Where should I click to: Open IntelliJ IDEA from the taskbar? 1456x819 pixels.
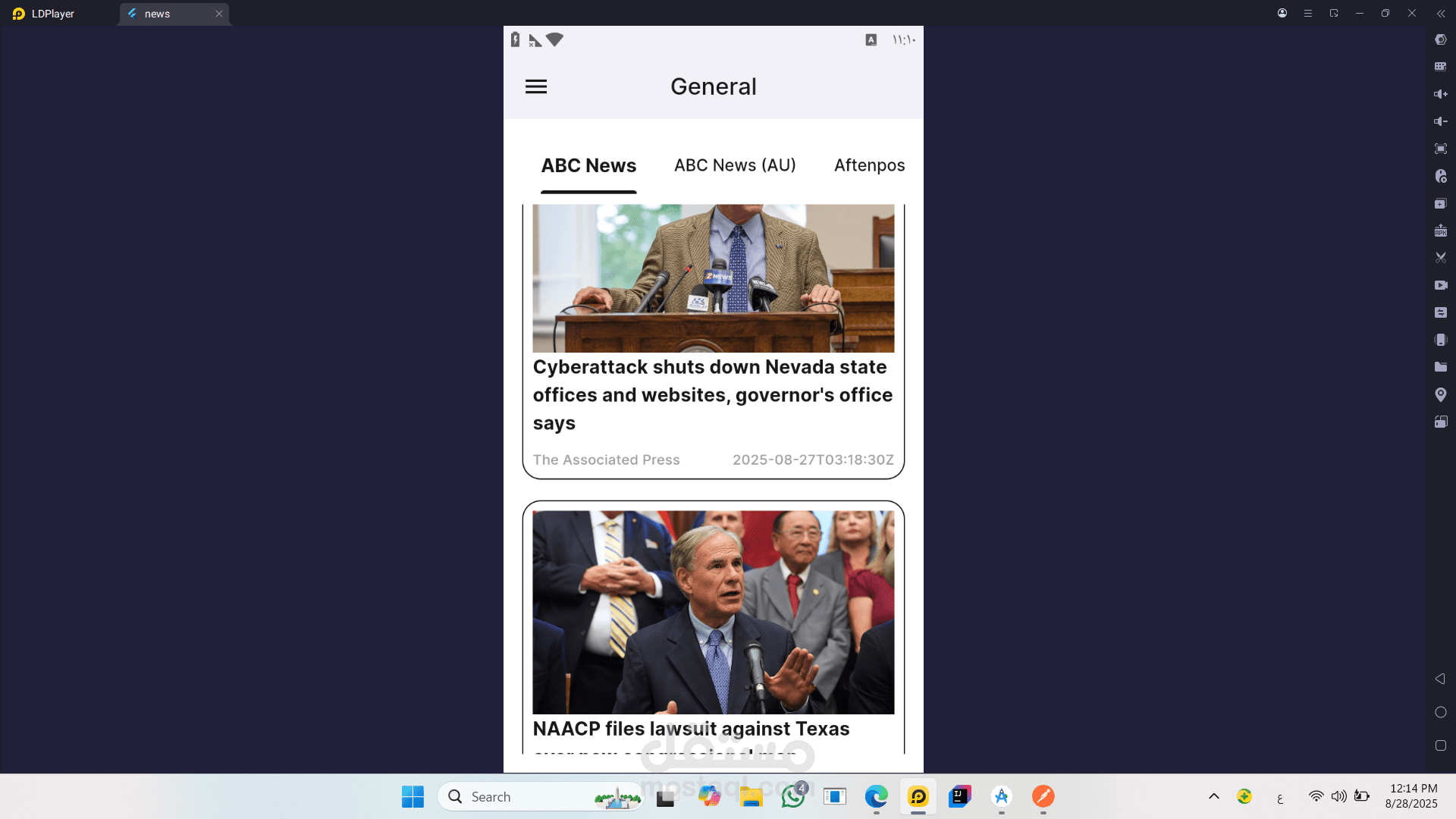click(960, 796)
